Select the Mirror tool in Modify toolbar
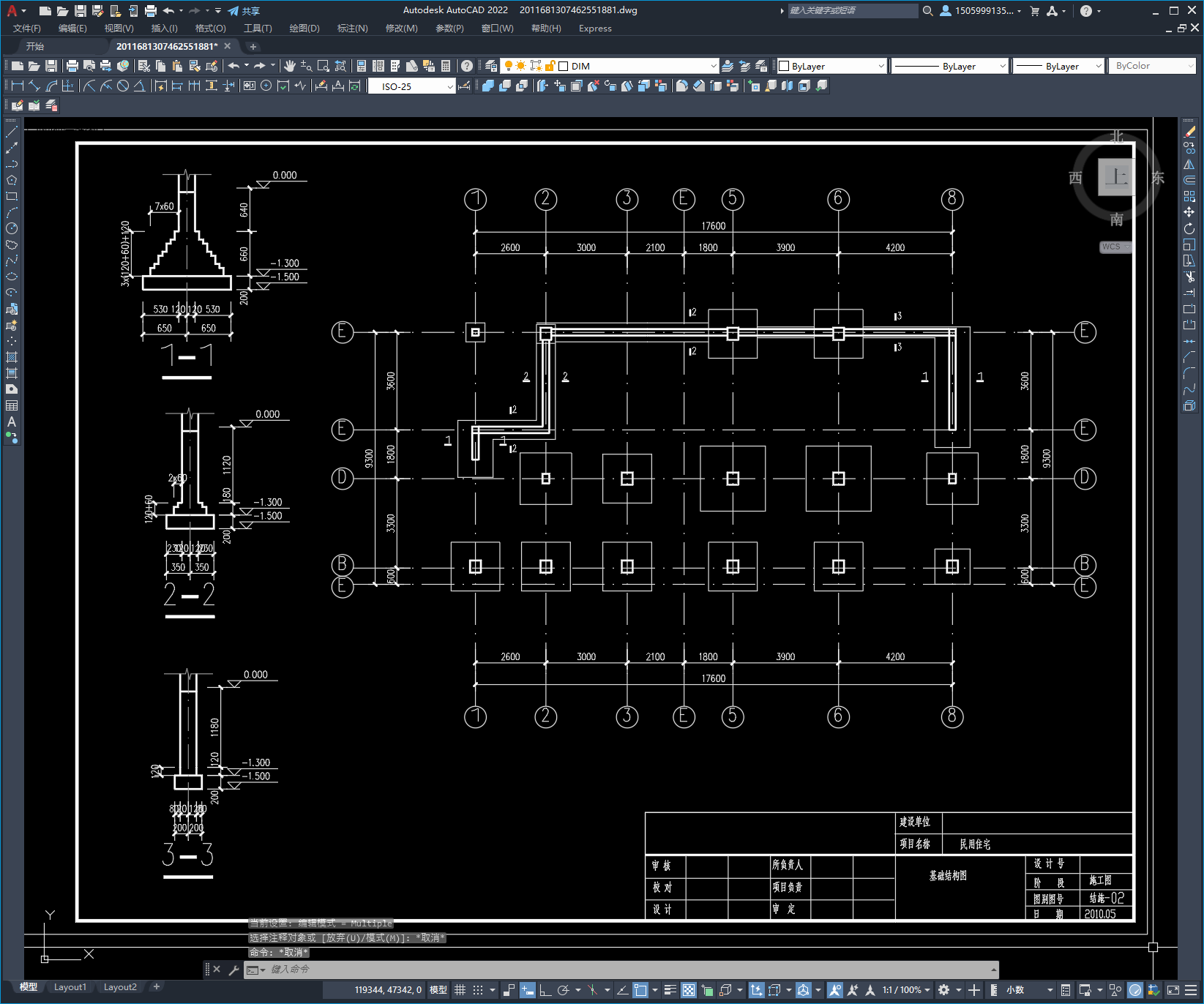The height and width of the screenshot is (1004, 1204). 1189,164
